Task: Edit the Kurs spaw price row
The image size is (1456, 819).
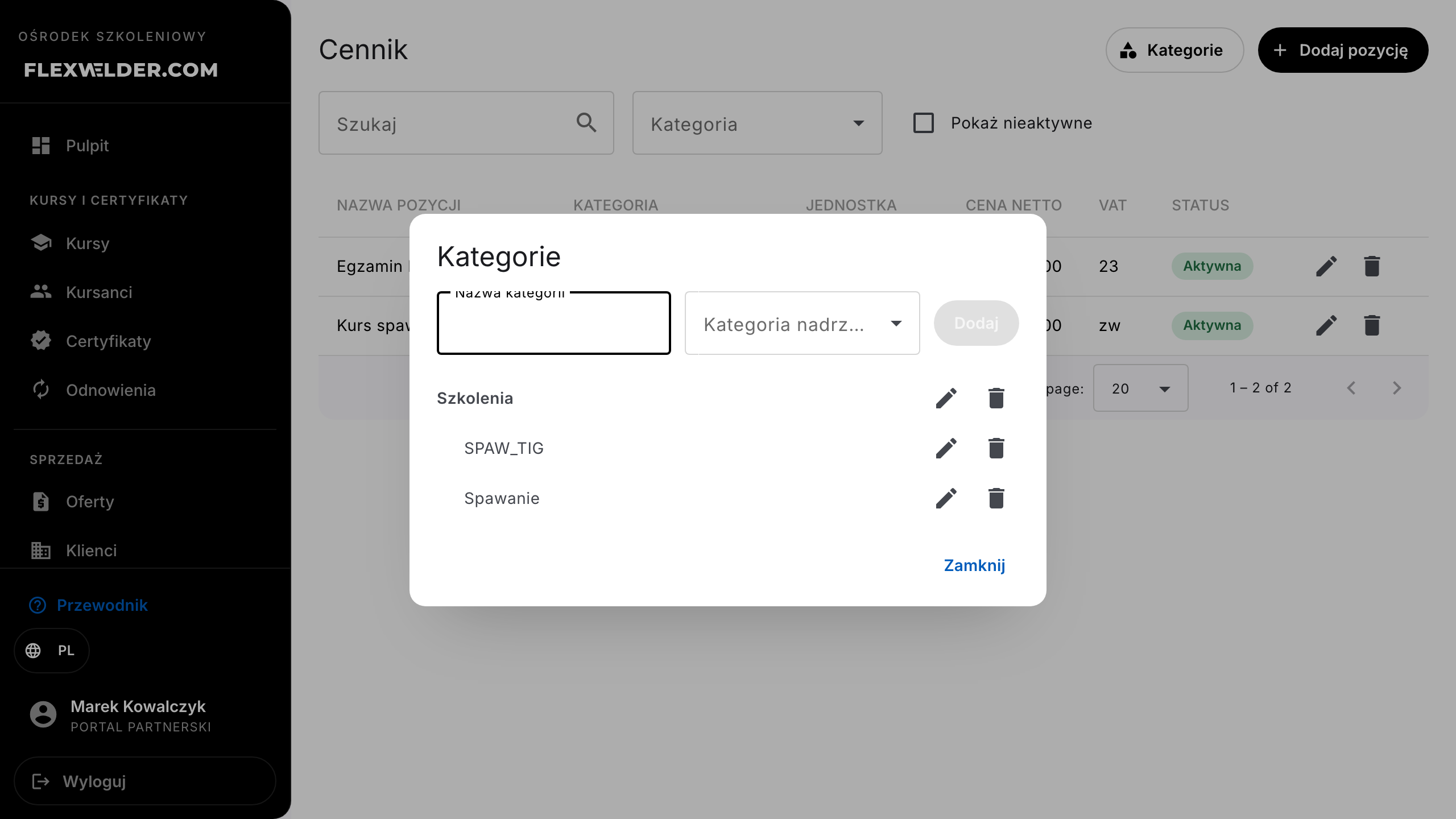Action: (1326, 325)
